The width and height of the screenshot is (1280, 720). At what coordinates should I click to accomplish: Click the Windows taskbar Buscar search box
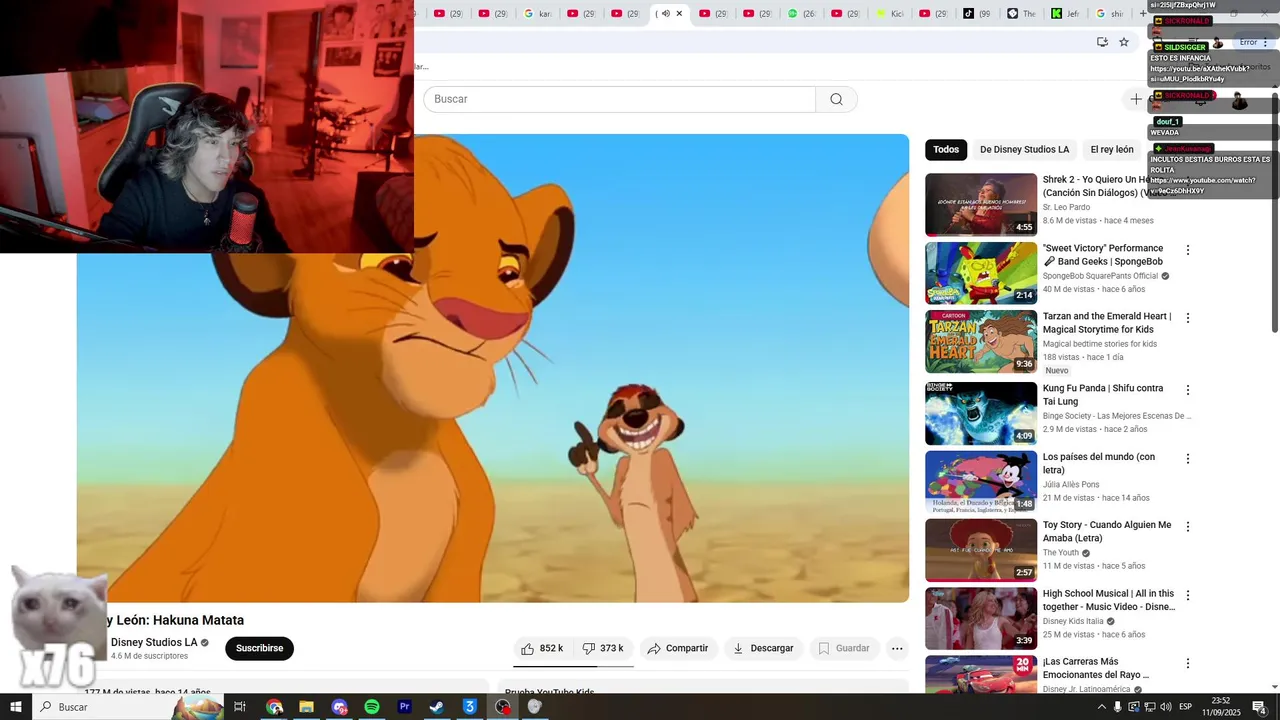(127, 707)
